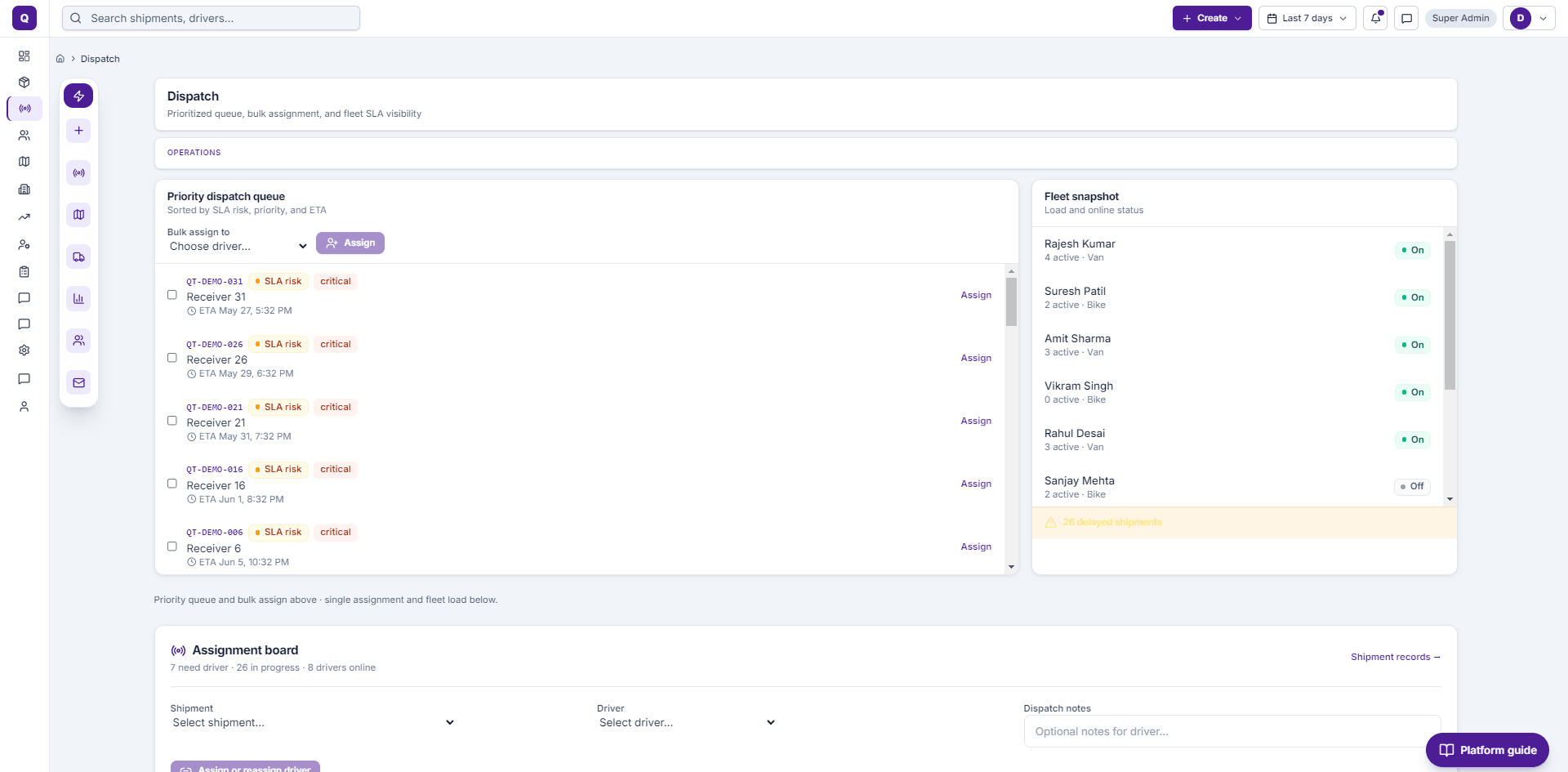
Task: Click the plus icon in quick actions panel
Action: tap(78, 131)
